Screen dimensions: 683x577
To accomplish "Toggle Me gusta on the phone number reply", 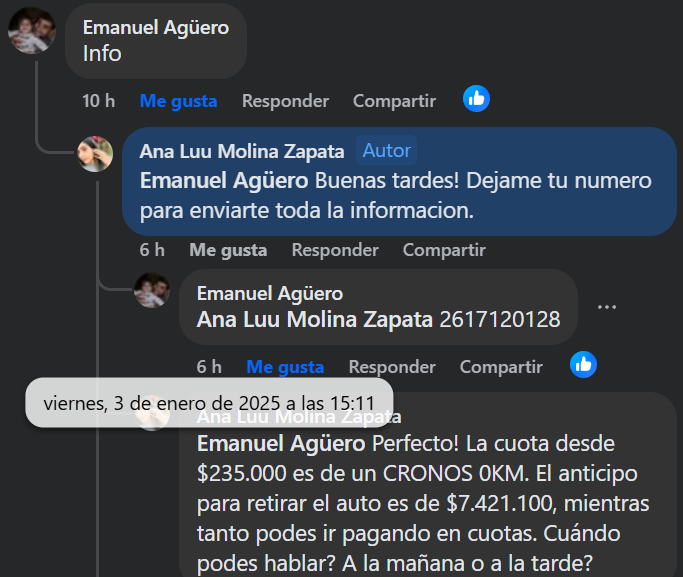I will pyautogui.click(x=285, y=367).
